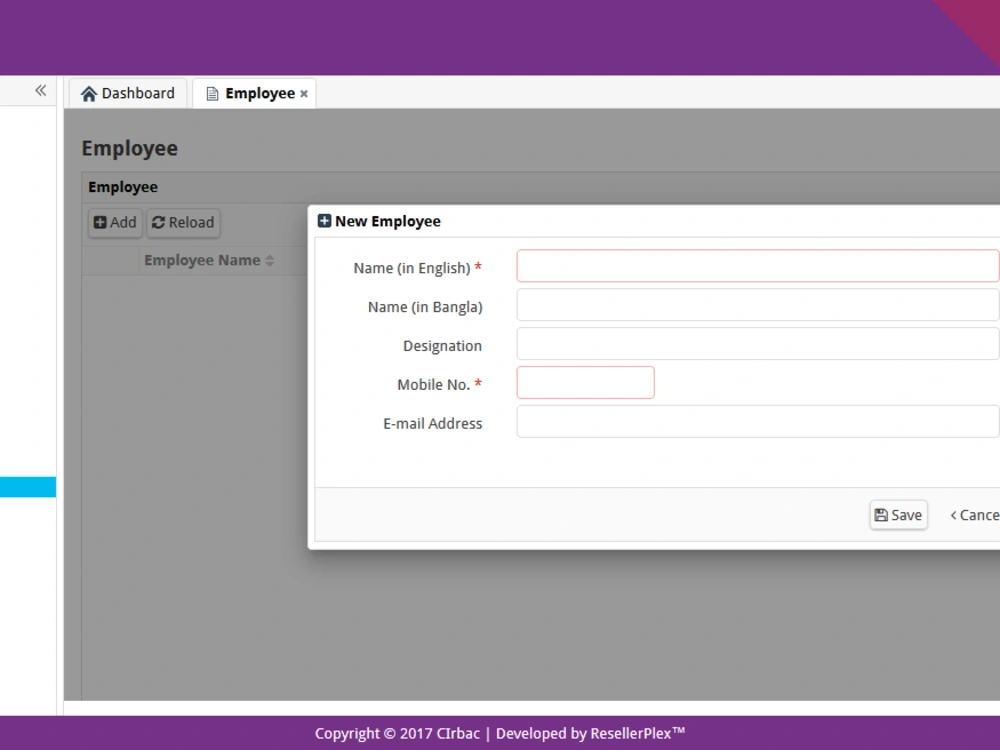Click the floppy disk icon on Save button
This screenshot has width=1000, height=750.
coord(882,514)
